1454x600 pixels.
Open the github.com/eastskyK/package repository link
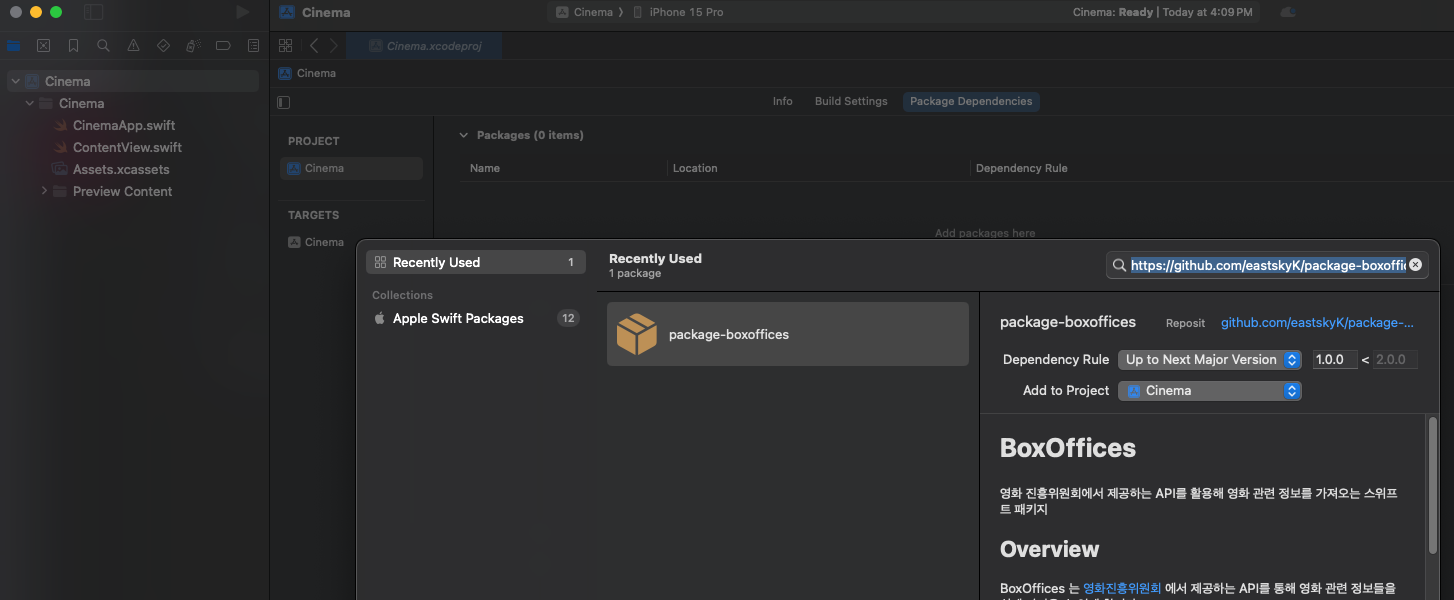click(1317, 323)
